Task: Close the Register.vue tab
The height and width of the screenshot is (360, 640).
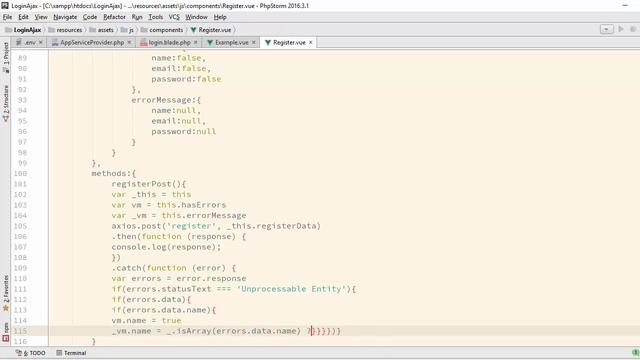Action: point(311,42)
